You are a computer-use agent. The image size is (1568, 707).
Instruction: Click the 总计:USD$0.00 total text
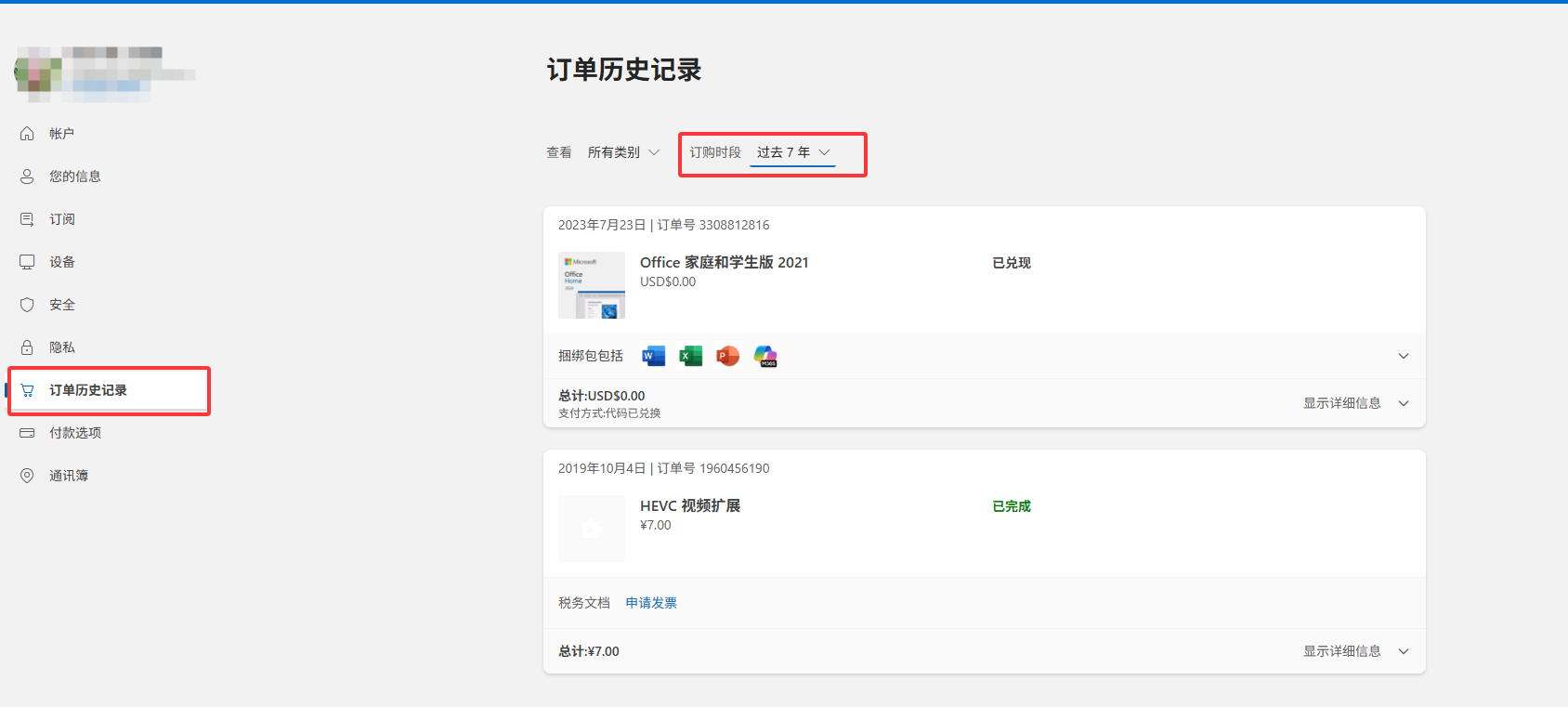click(602, 396)
